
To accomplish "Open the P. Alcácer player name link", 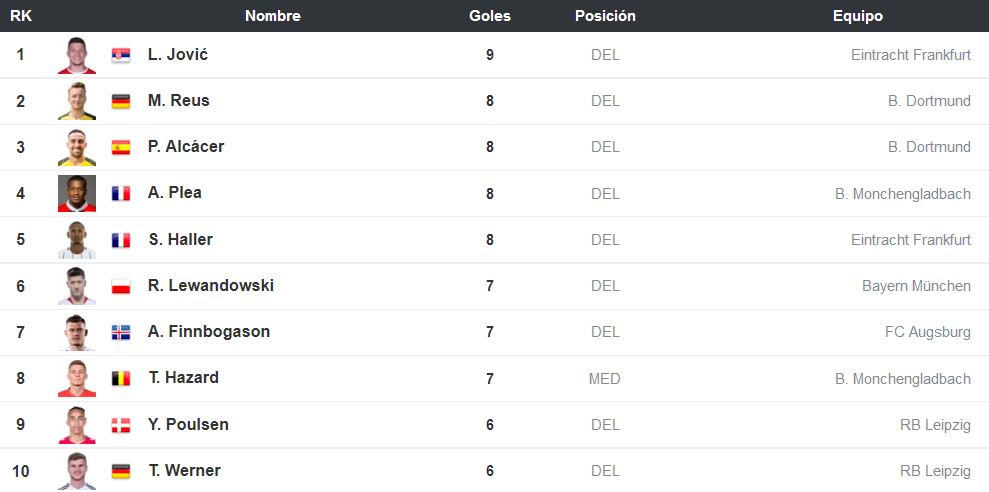I will pos(186,147).
